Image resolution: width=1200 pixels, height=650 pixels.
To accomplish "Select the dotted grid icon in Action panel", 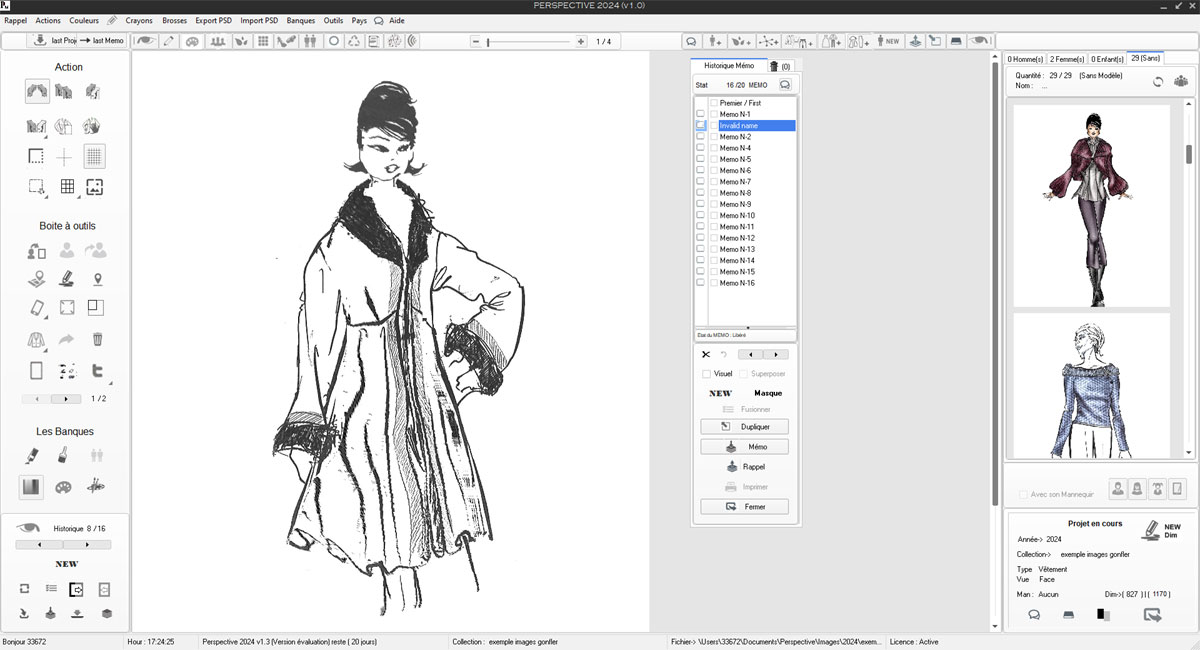I will (94, 156).
